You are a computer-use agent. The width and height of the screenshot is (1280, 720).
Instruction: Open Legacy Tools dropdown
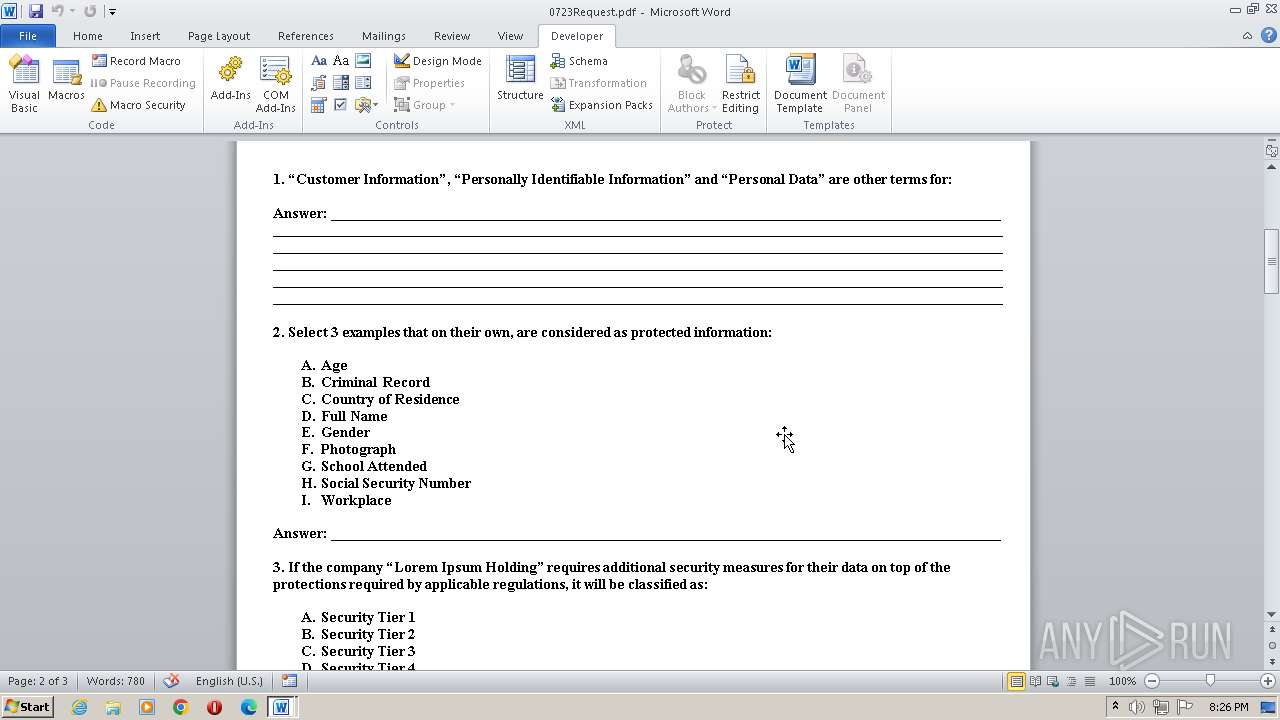tap(366, 105)
